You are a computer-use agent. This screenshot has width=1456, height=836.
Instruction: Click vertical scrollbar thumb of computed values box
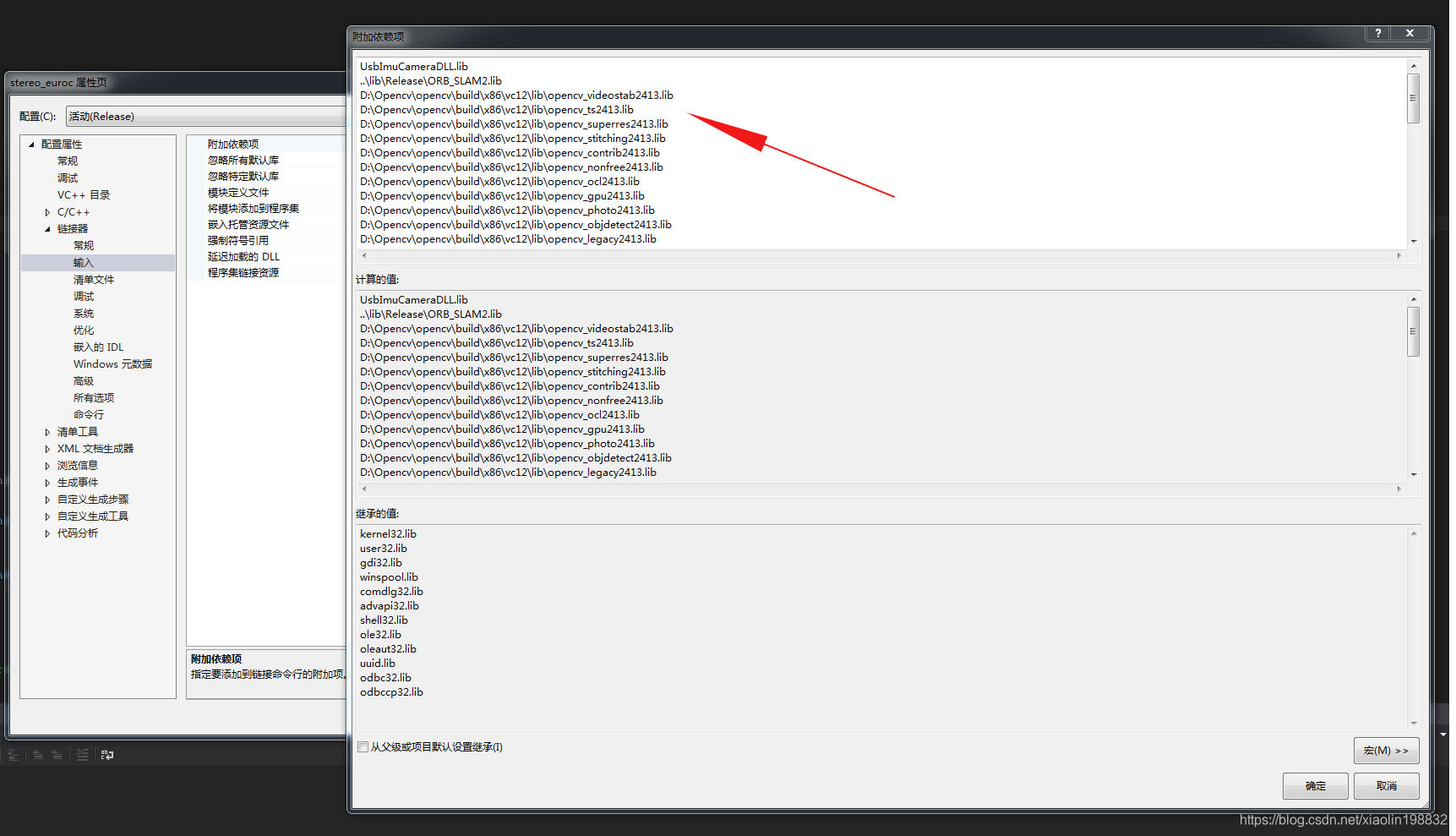(x=1413, y=331)
